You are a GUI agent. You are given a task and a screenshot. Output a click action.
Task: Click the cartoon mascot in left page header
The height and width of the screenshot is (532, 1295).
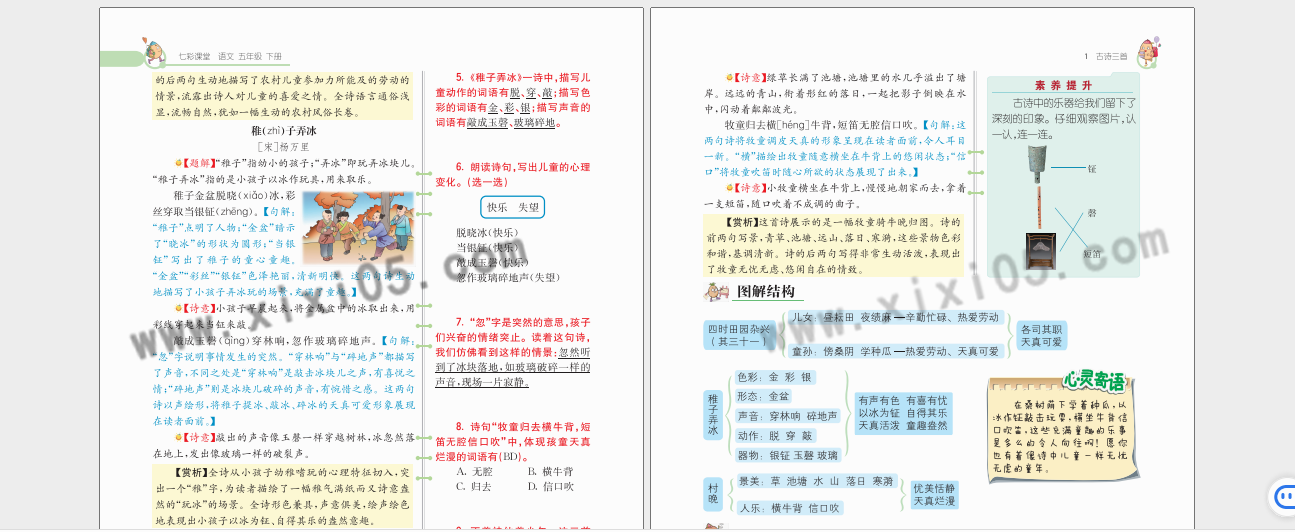pyautogui.click(x=153, y=50)
